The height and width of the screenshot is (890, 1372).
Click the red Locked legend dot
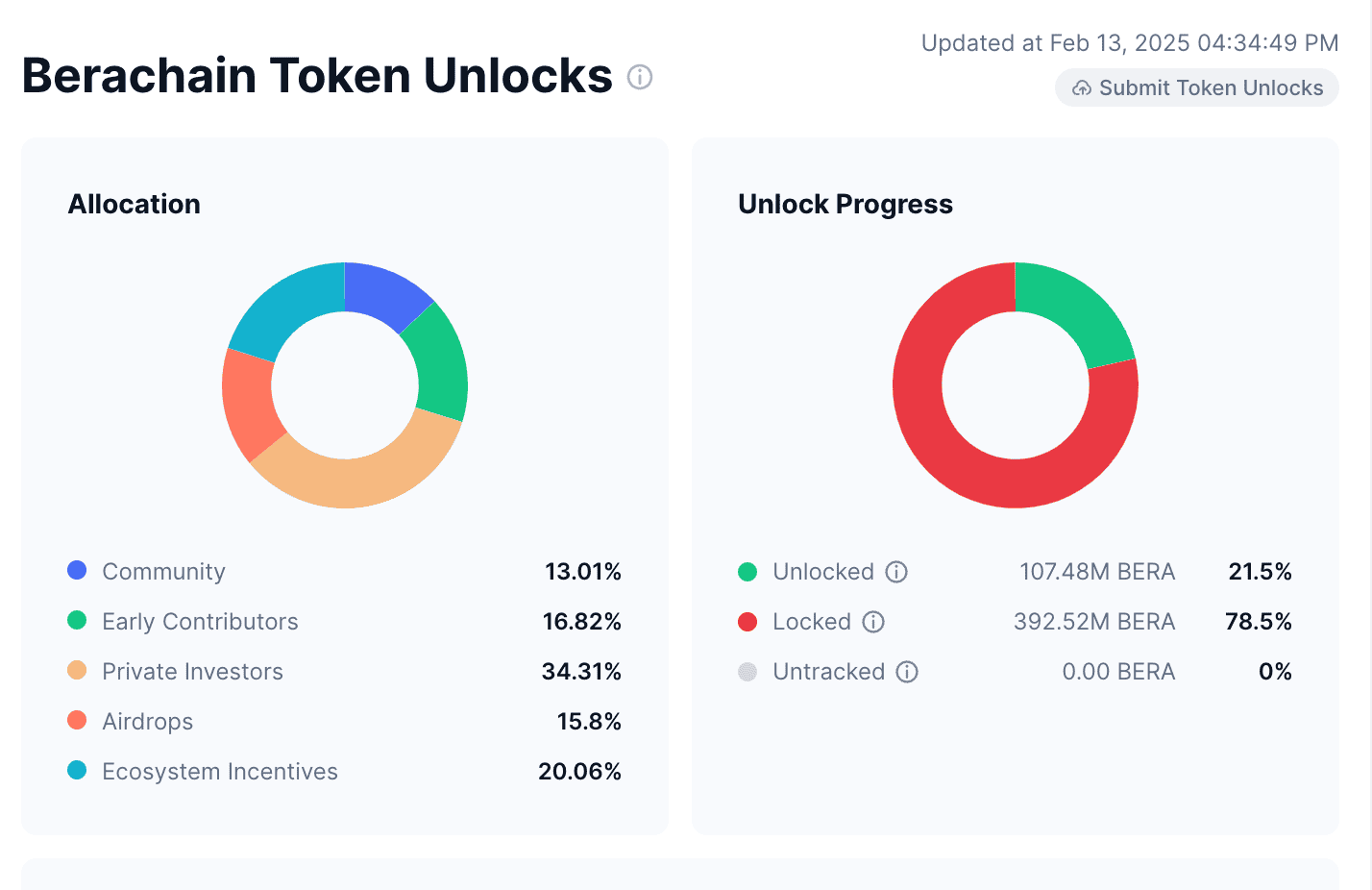click(747, 621)
